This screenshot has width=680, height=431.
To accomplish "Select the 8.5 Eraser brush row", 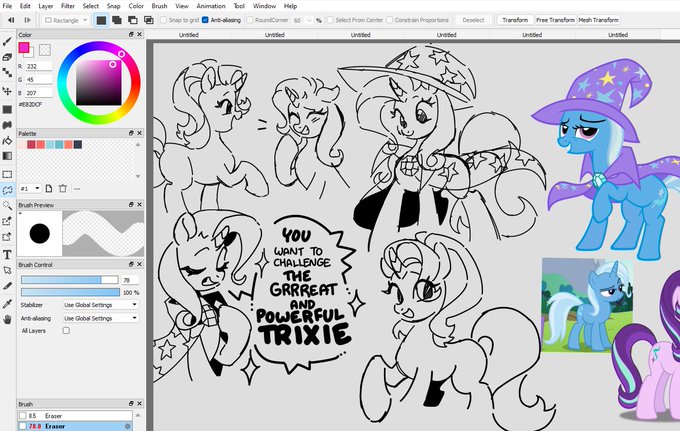I will (75, 416).
